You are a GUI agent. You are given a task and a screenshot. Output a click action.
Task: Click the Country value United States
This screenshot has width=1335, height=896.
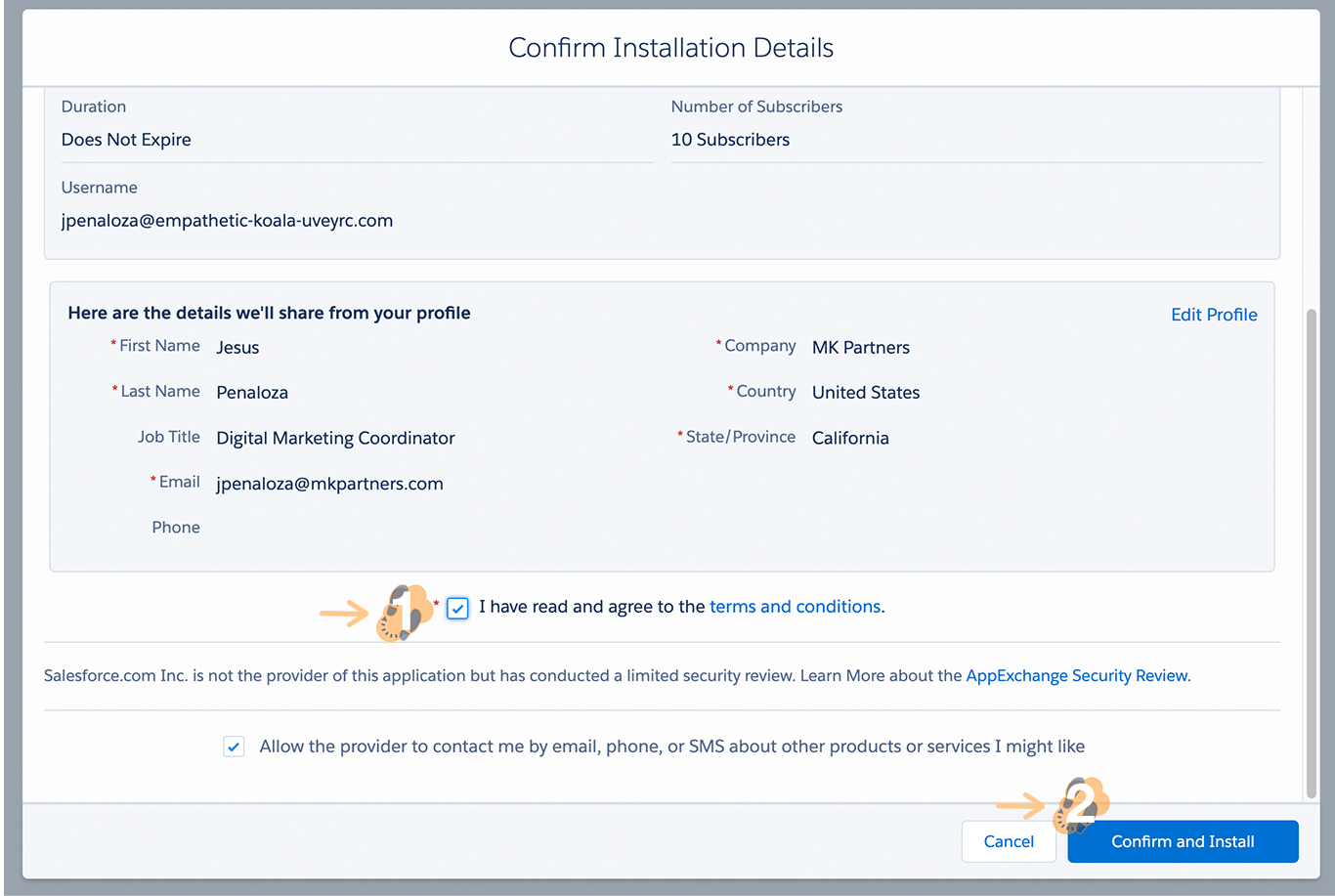tap(865, 393)
